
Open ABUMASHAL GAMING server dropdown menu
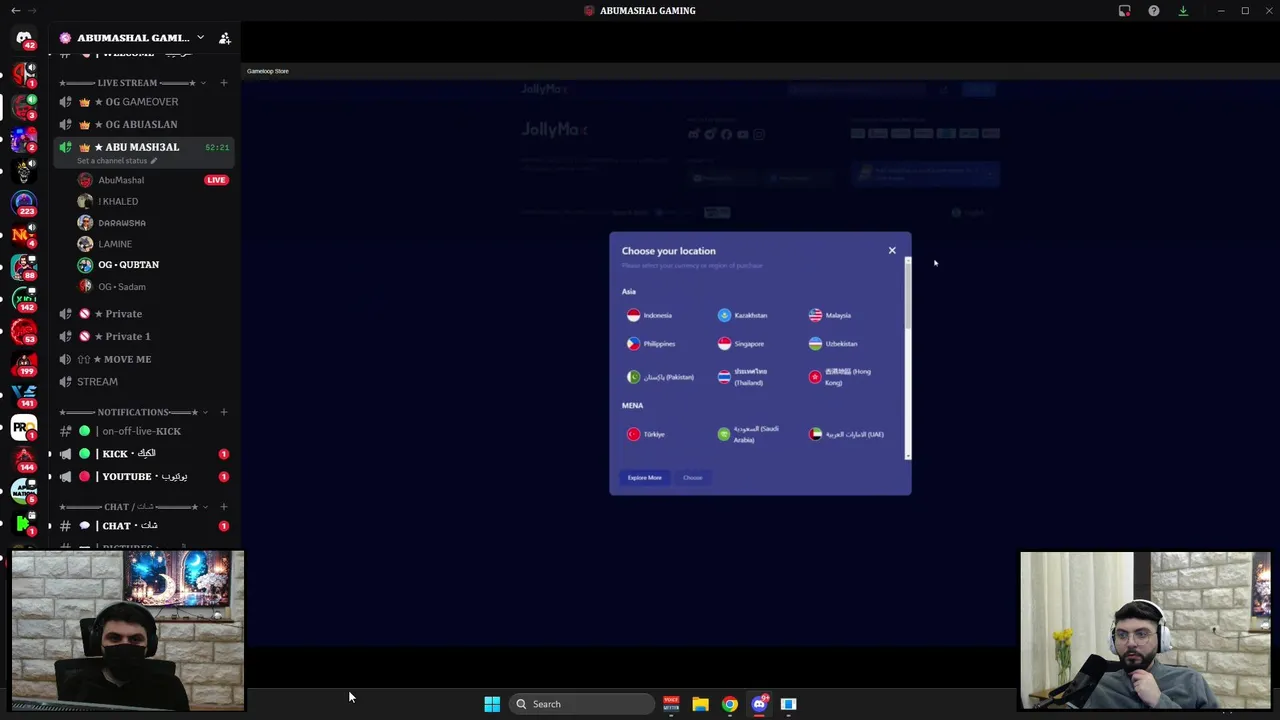(200, 38)
